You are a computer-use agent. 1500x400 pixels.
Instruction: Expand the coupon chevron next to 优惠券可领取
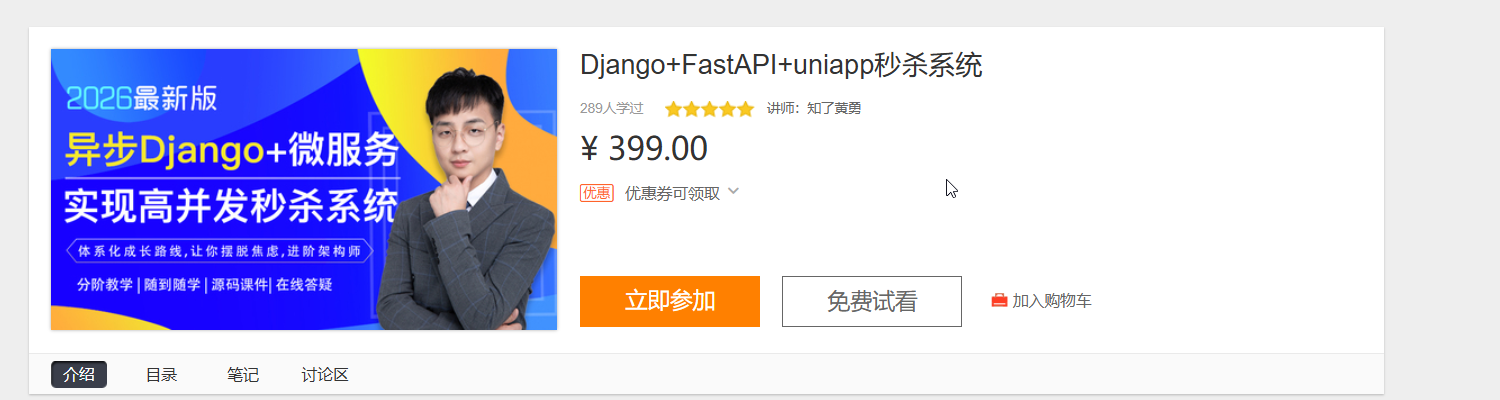pos(733,191)
